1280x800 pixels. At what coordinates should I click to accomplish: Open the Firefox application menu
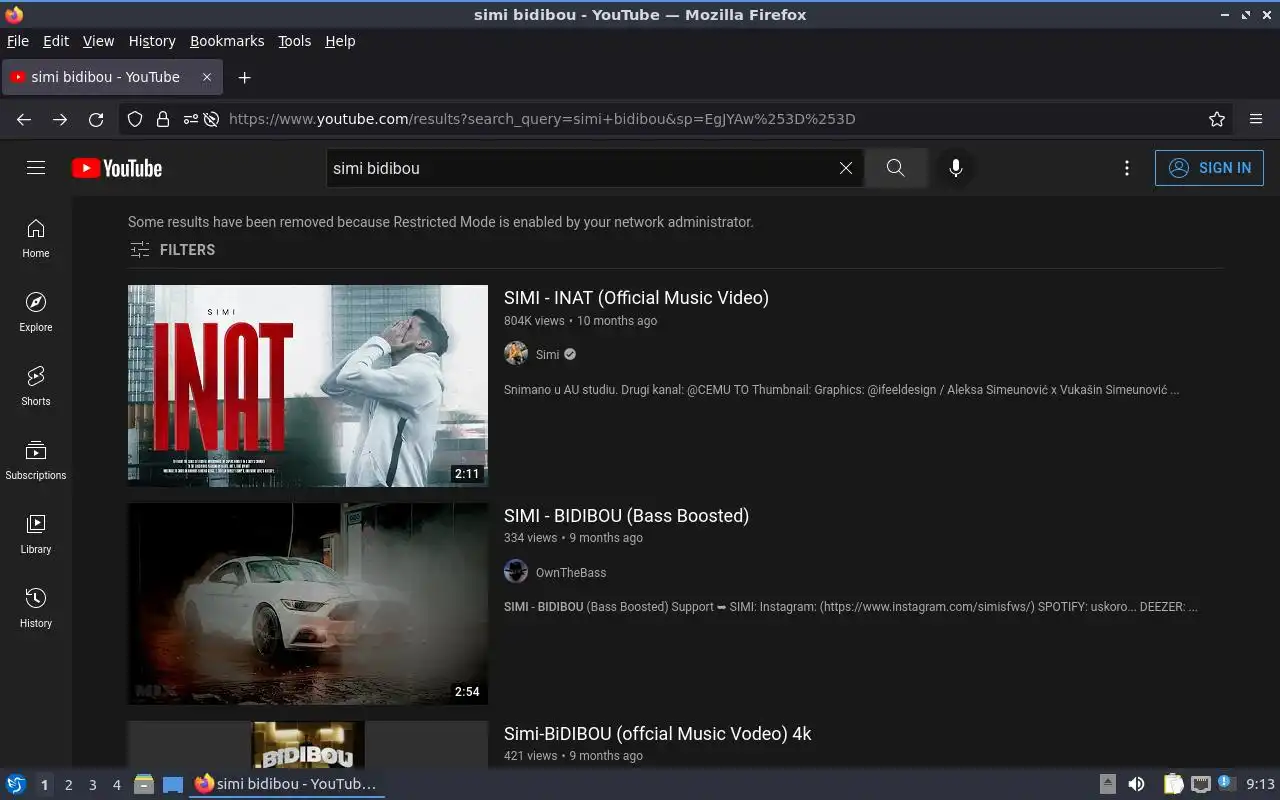point(1256,119)
